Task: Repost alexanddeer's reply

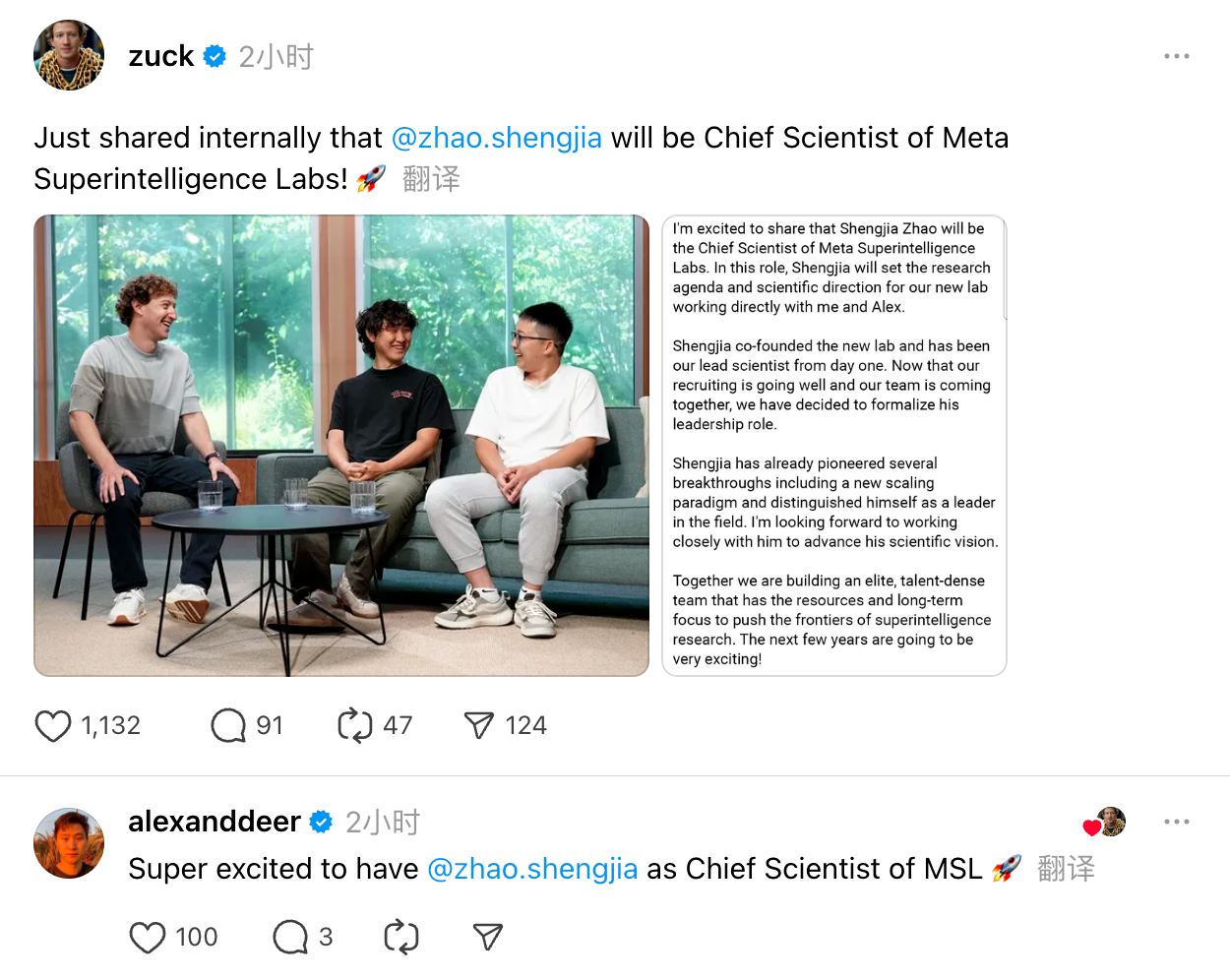Action: 401,938
